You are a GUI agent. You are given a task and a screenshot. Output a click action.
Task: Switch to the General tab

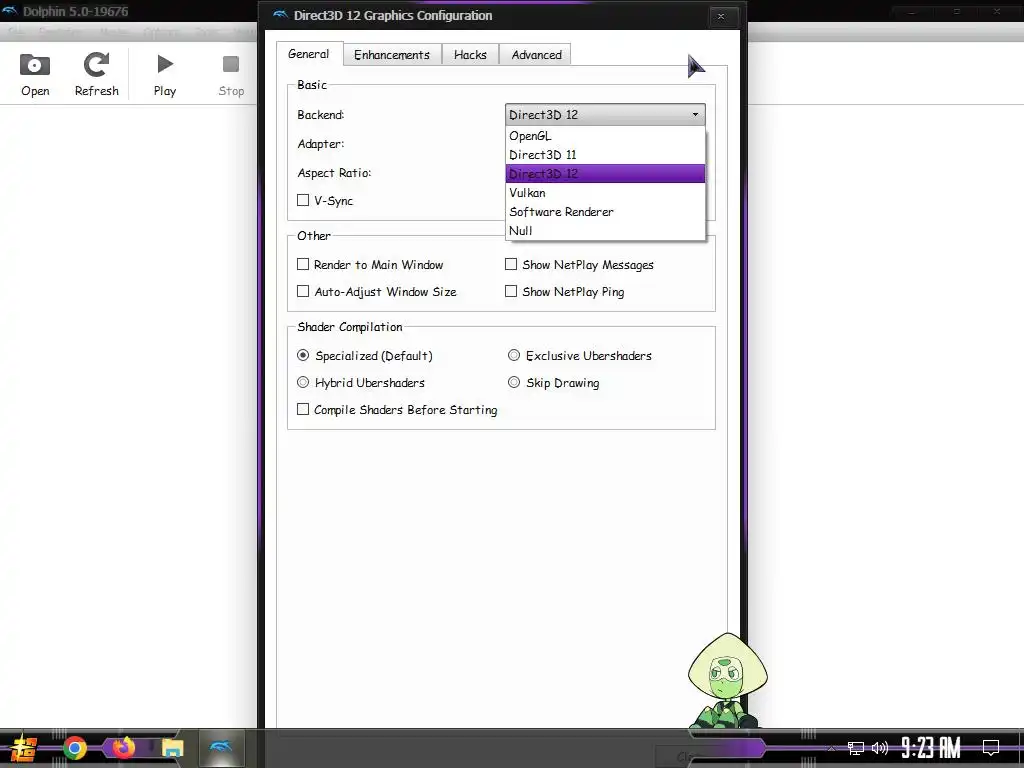pos(309,54)
